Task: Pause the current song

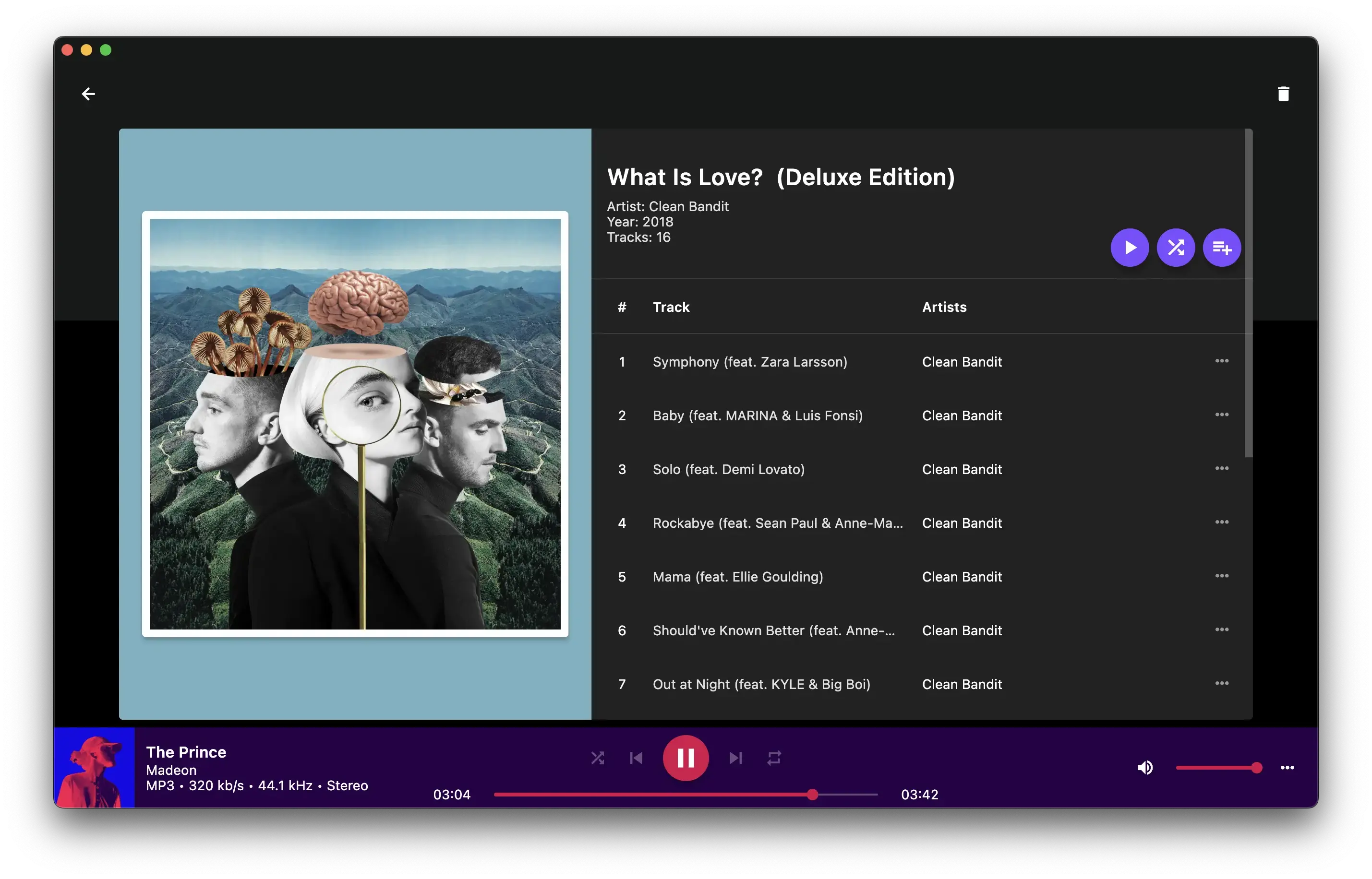Action: tap(686, 758)
